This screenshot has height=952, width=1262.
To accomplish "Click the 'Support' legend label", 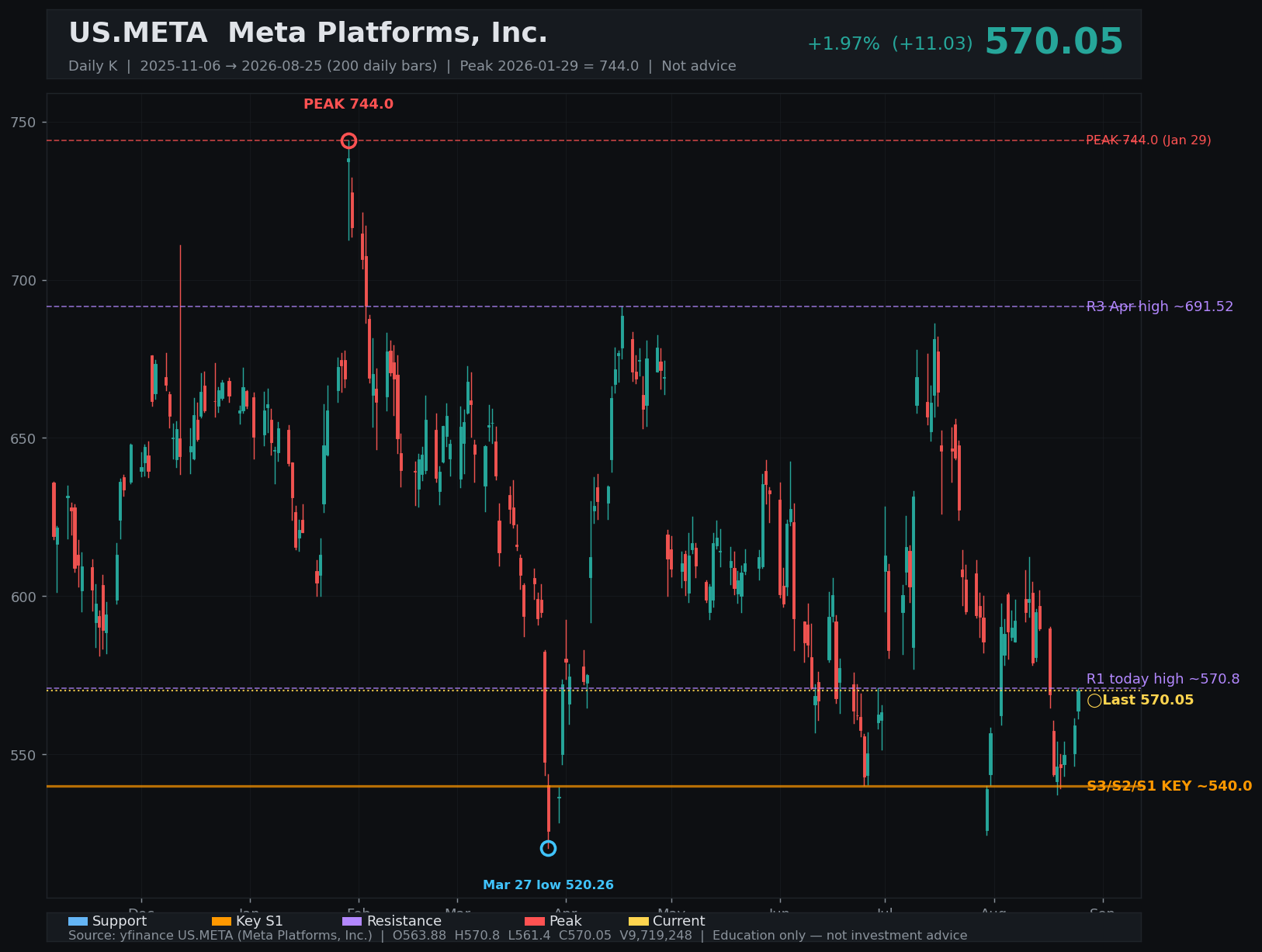I will pos(120,921).
